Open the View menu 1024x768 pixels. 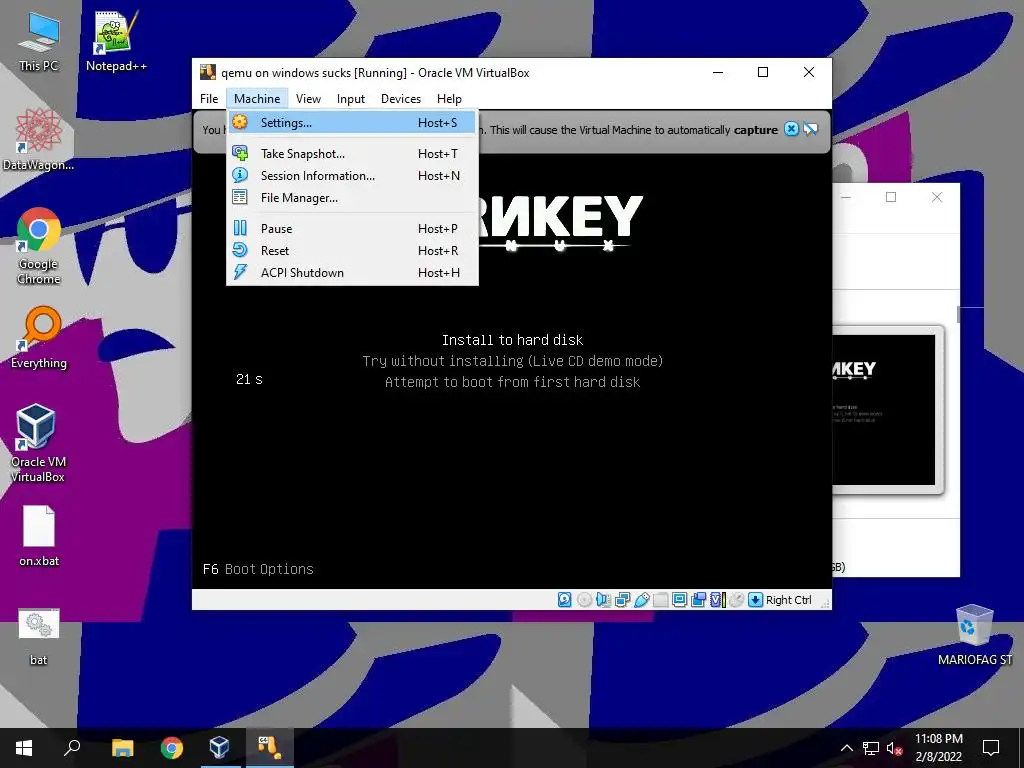point(308,99)
